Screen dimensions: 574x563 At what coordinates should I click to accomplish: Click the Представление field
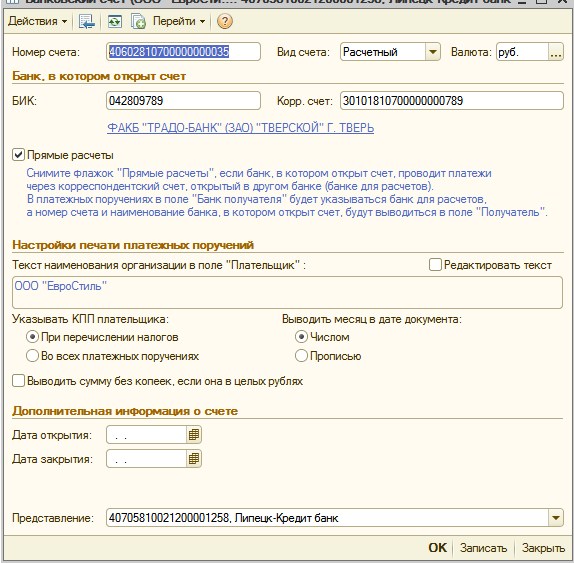tap(328, 518)
